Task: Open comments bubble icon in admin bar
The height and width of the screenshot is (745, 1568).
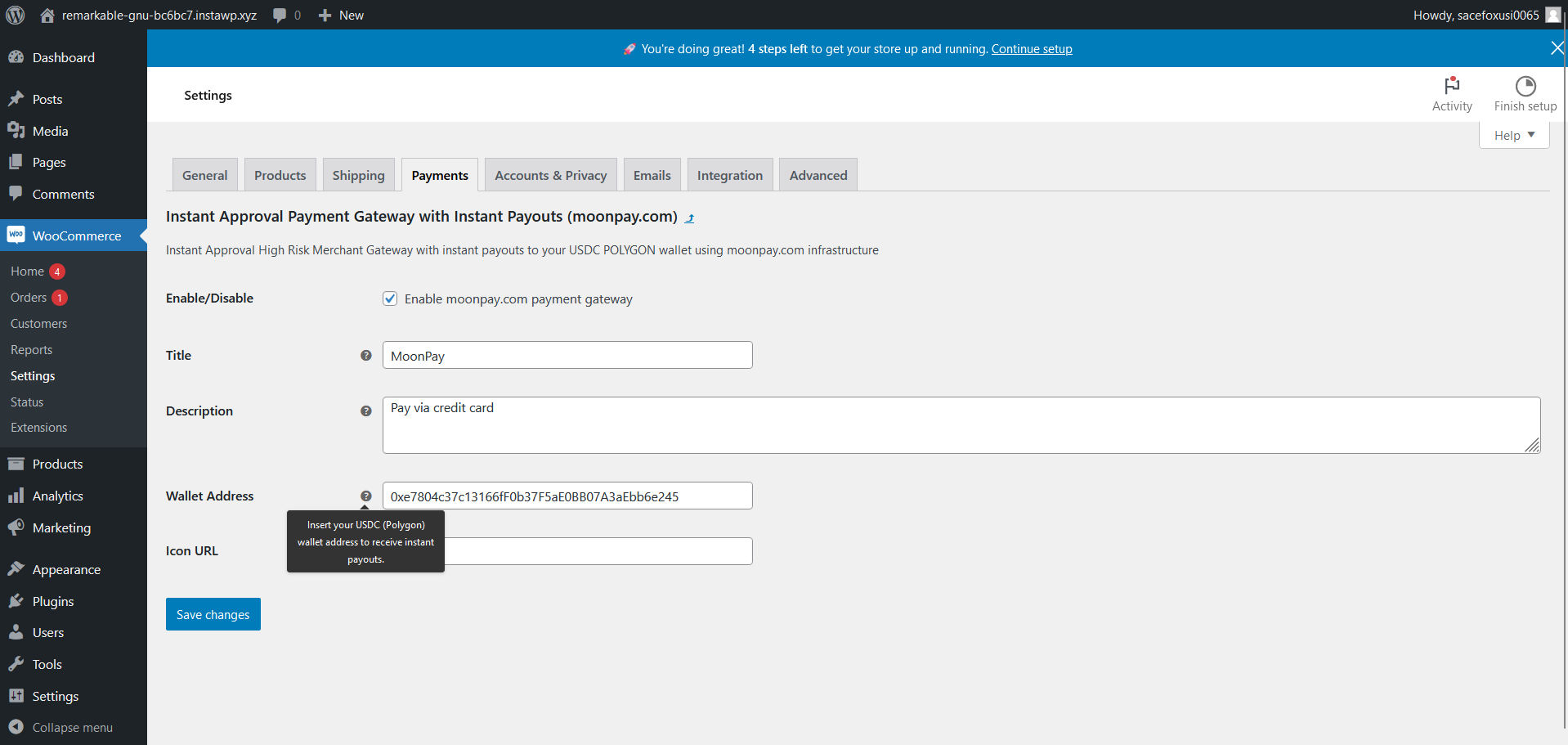Action: tap(280, 15)
